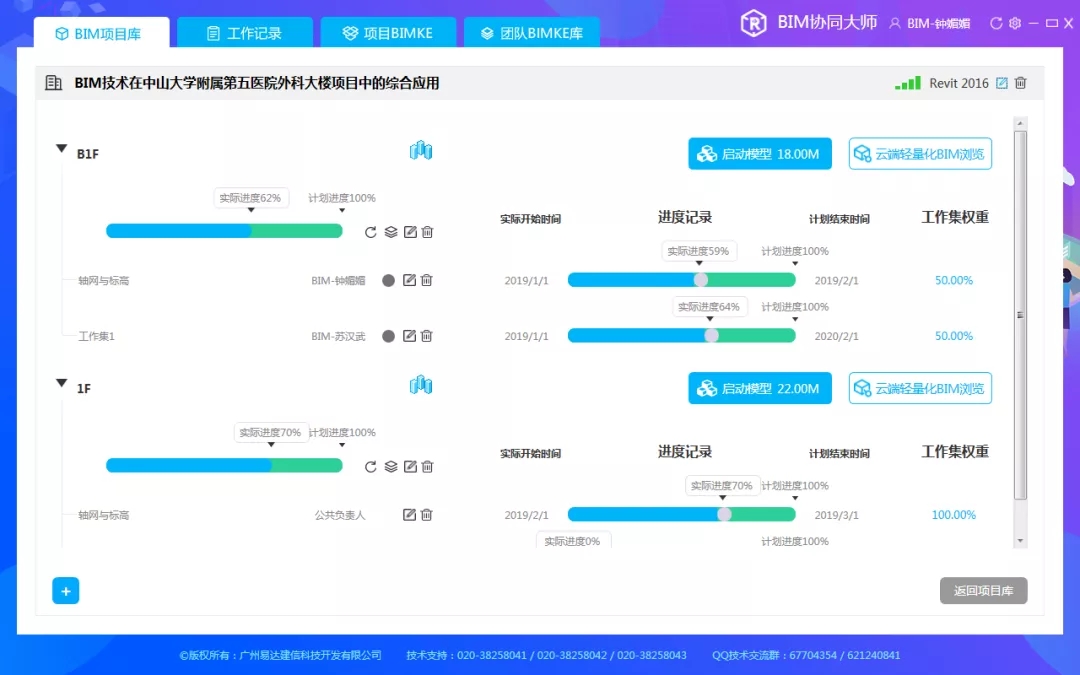Image resolution: width=1080 pixels, height=675 pixels.
Task: Launch the 1F model 22.00M
Action: coord(760,388)
